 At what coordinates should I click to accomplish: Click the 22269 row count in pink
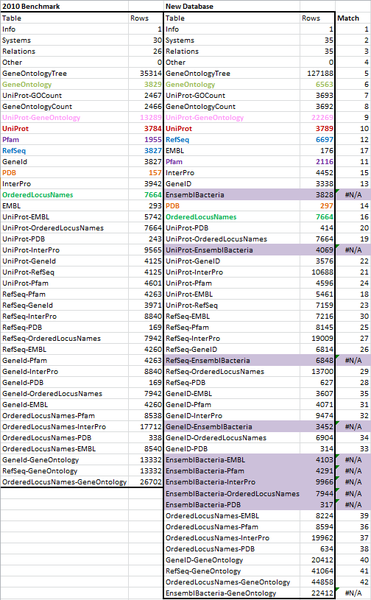coord(317,117)
